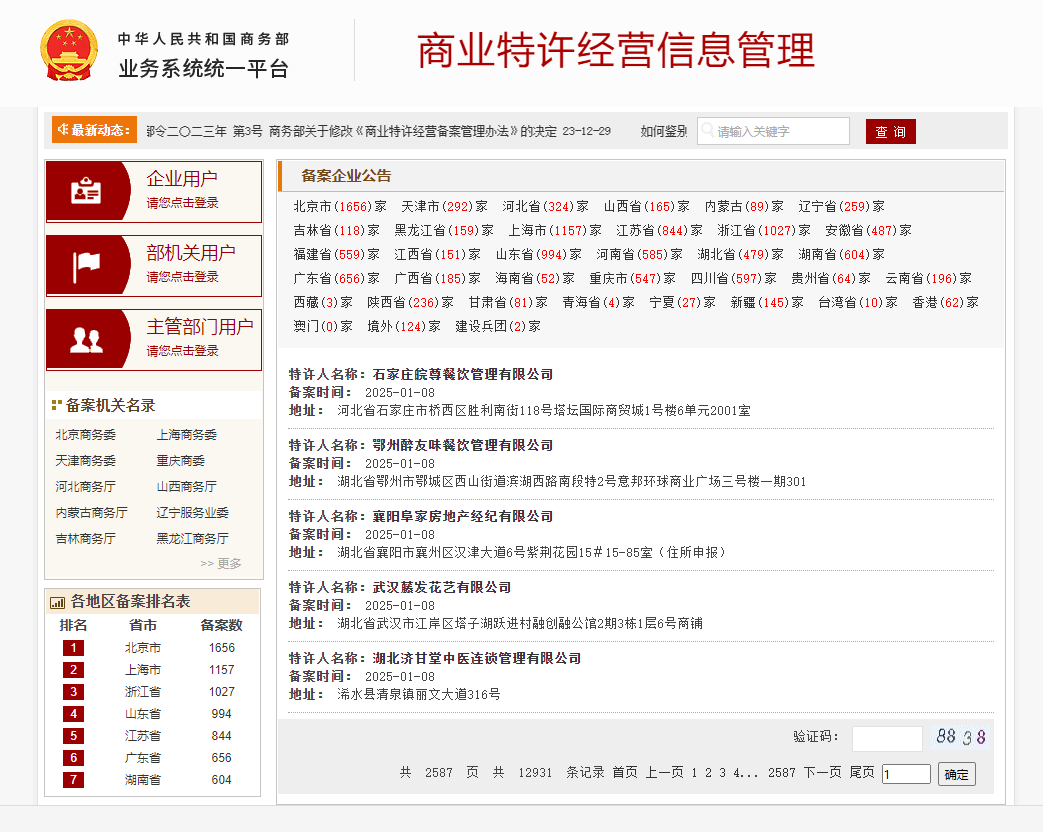Click >> 更多 to show more registries
The image size is (1043, 832).
[x=221, y=563]
